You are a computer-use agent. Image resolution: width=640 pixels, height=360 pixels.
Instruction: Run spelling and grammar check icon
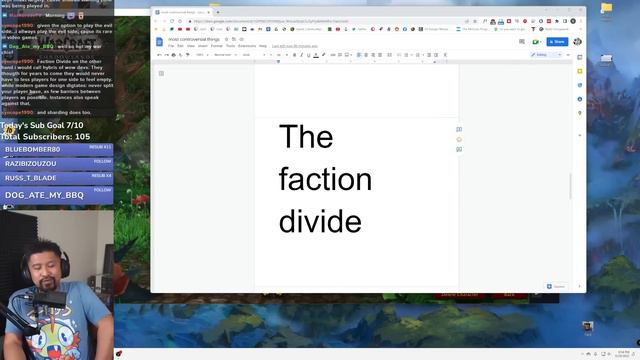[x=180, y=55]
